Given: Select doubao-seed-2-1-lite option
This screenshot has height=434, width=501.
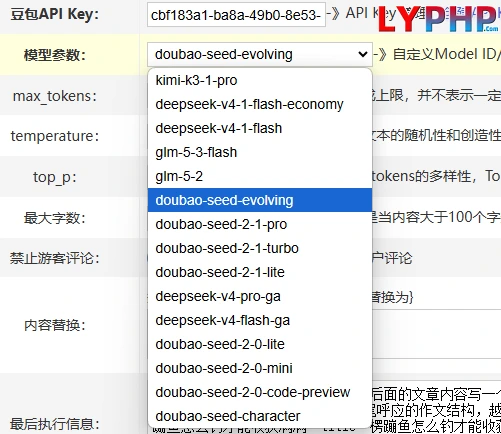Looking at the screenshot, I should pos(260,272).
